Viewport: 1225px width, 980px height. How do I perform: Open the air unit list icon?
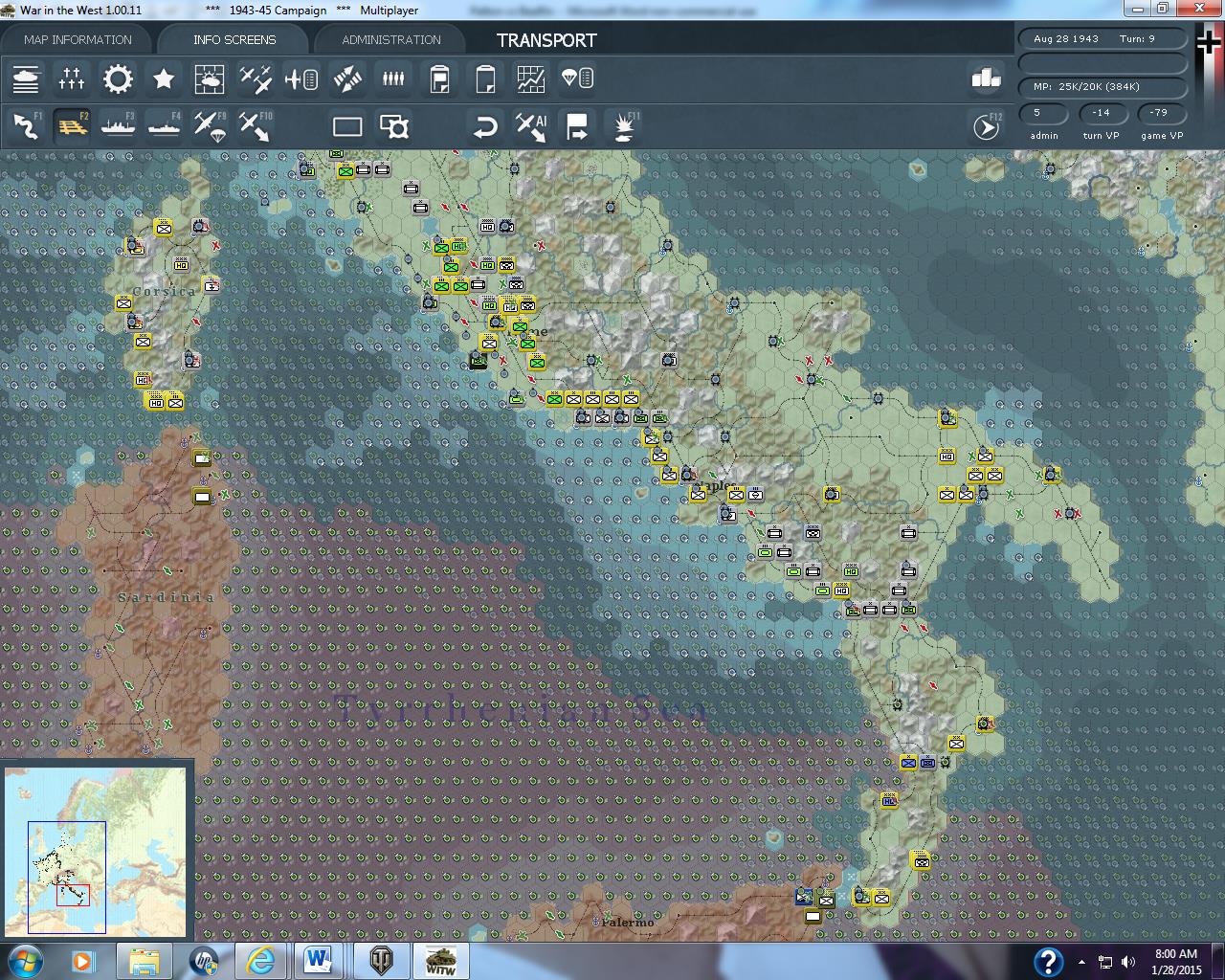pos(301,78)
